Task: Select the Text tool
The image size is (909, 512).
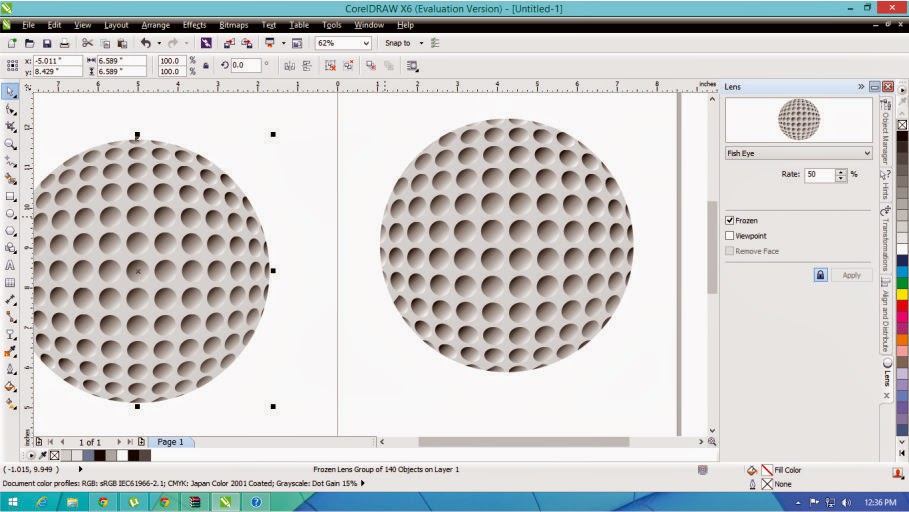Action: (x=10, y=265)
